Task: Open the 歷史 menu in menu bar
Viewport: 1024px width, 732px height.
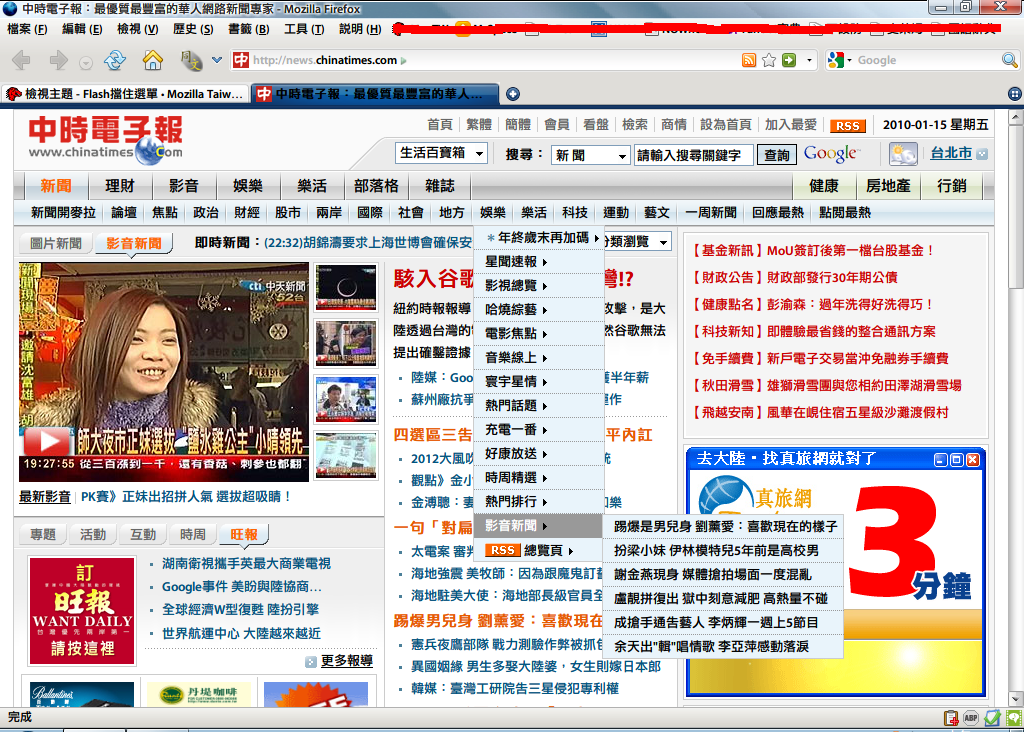Action: point(193,29)
